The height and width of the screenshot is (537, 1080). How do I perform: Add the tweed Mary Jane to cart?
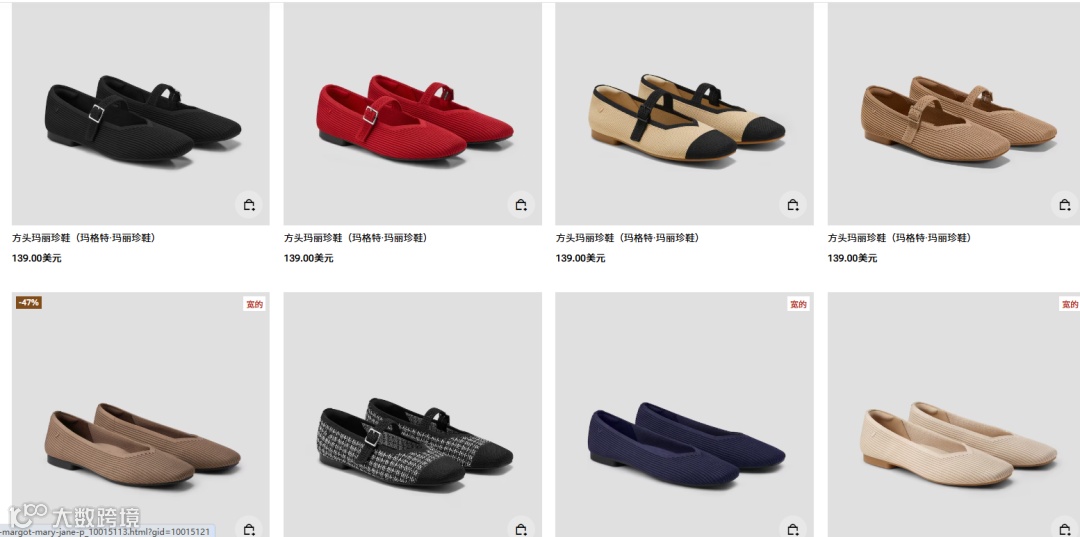(521, 527)
